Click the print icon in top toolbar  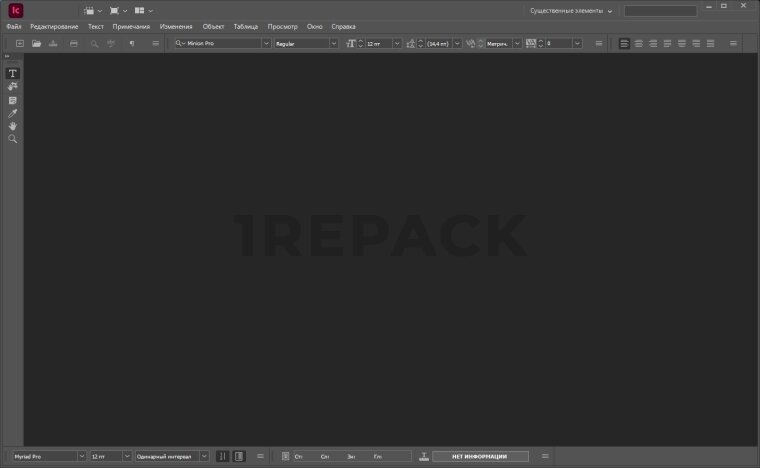tap(73, 44)
